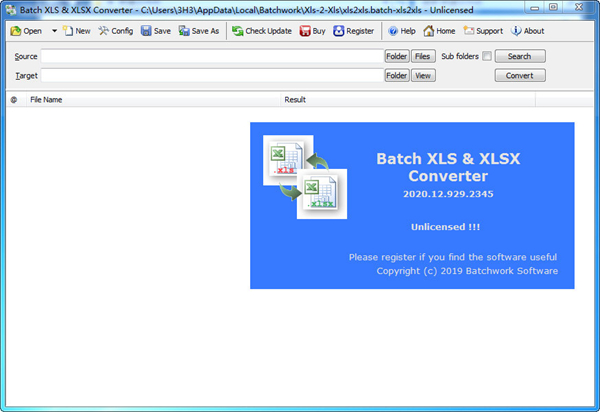Minimize the converter window
The width and height of the screenshot is (600, 412).
click(x=535, y=8)
